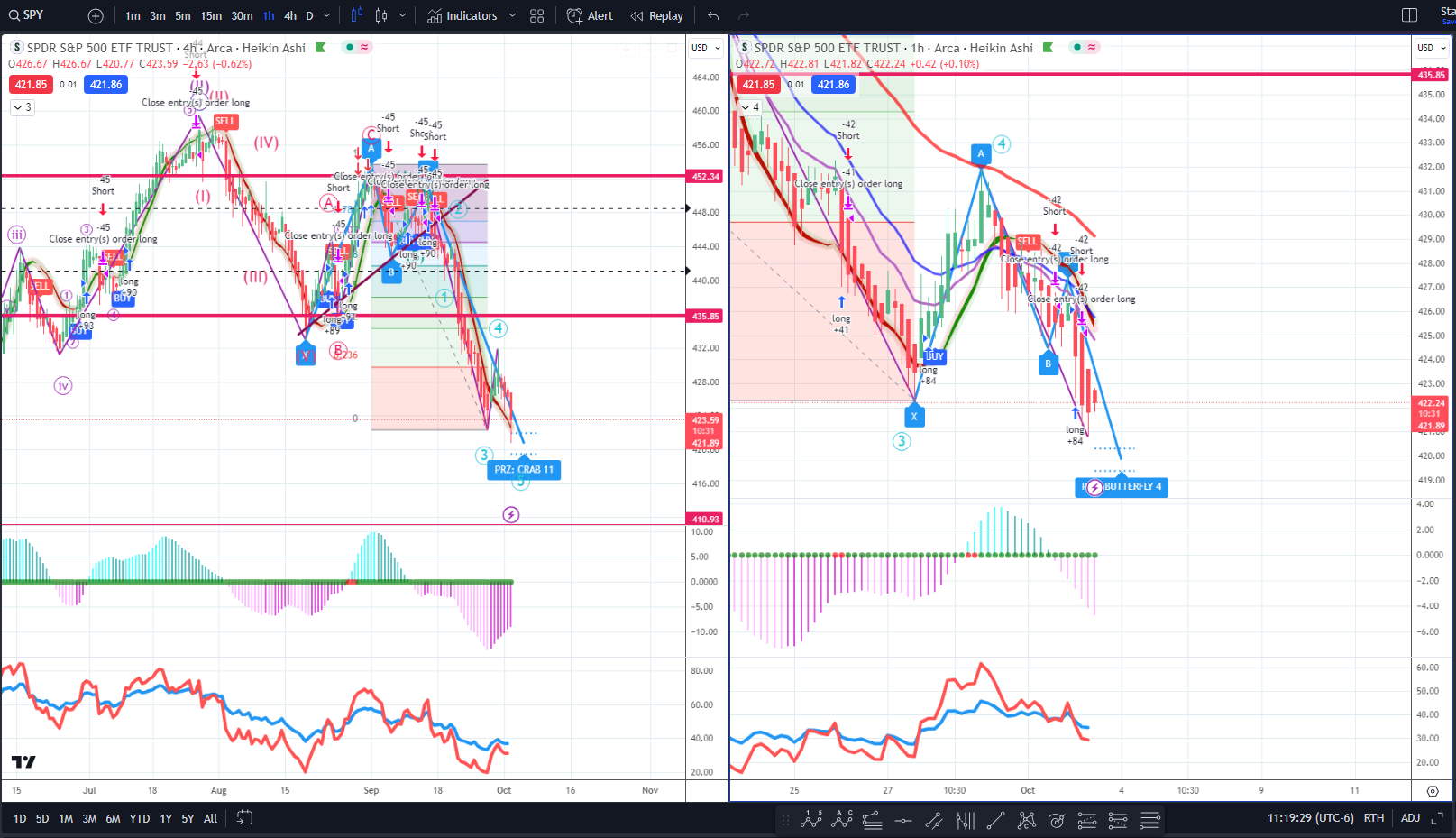Expand the timeframe interval dropdown
1456x838 pixels.
[x=326, y=16]
